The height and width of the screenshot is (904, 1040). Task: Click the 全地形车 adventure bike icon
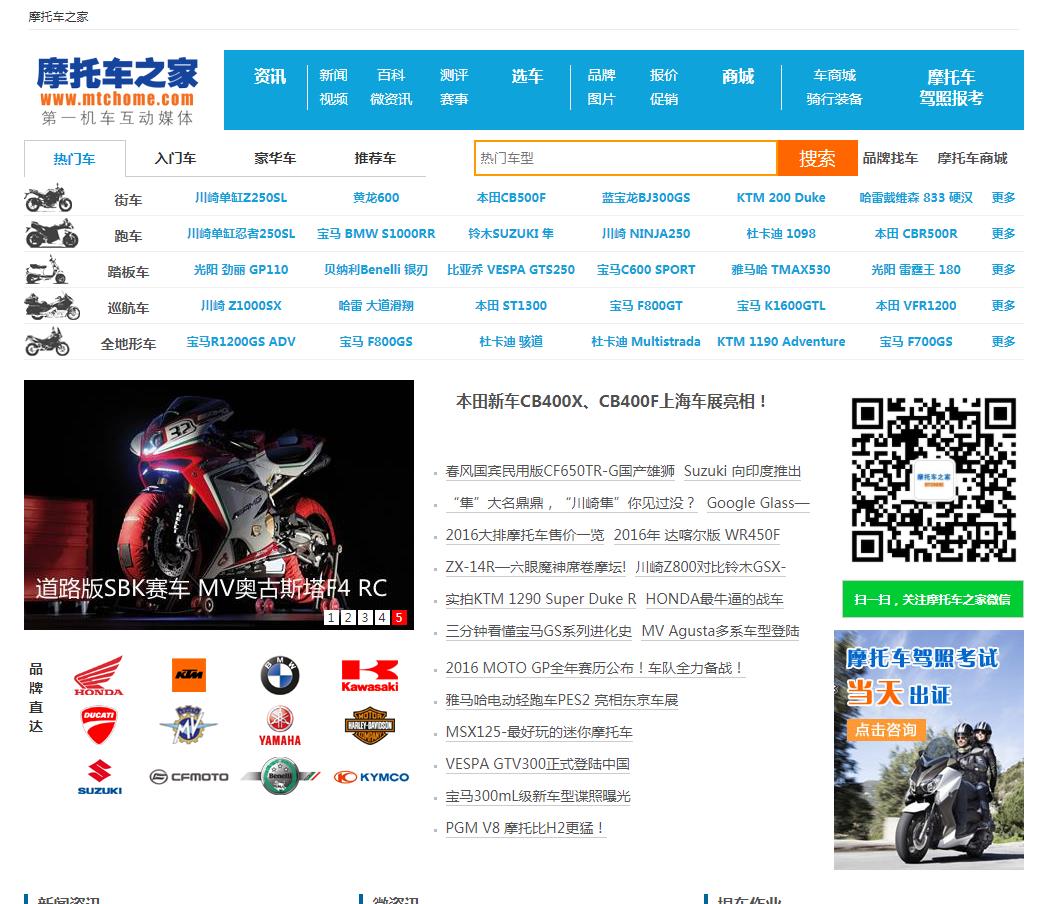(46, 342)
